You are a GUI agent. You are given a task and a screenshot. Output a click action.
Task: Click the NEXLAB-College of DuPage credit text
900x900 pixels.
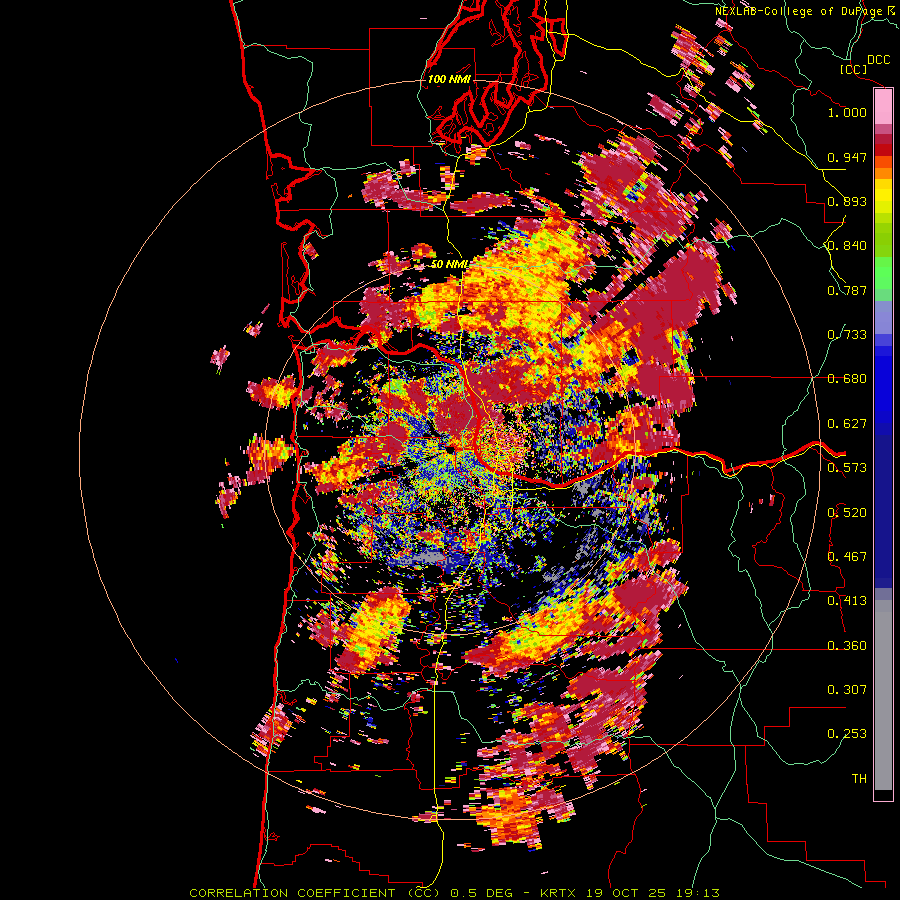click(x=804, y=11)
